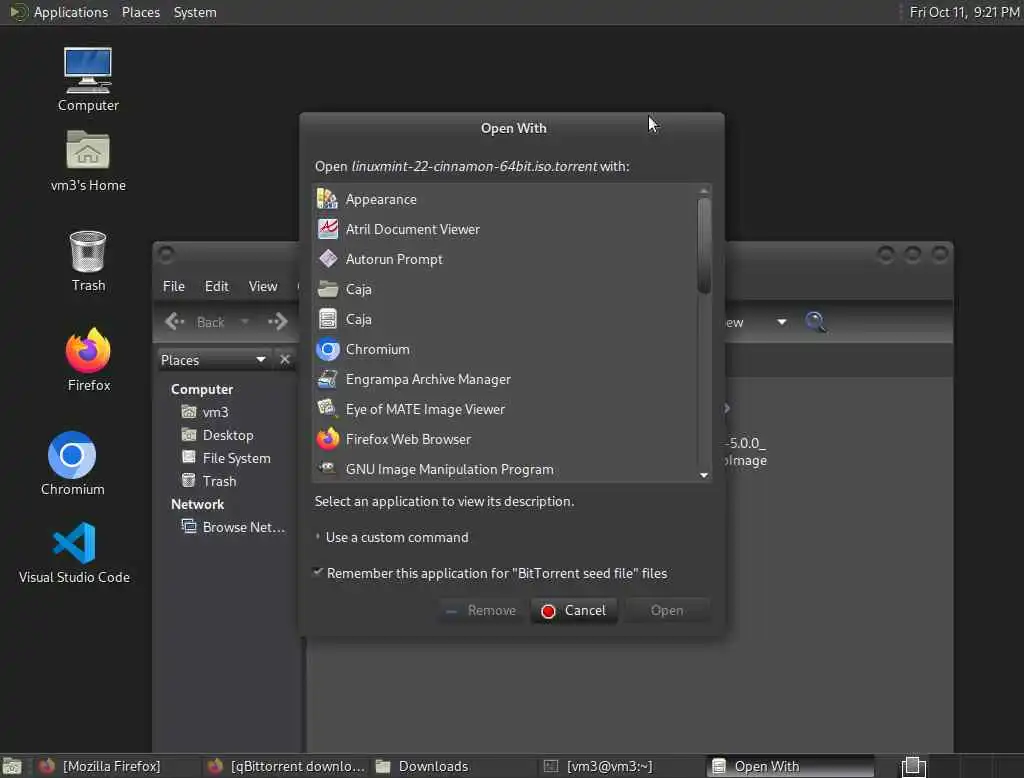Image resolution: width=1024 pixels, height=778 pixels.
Task: Switch to vm3@vm3 terminal taskbar item
Action: click(622, 766)
